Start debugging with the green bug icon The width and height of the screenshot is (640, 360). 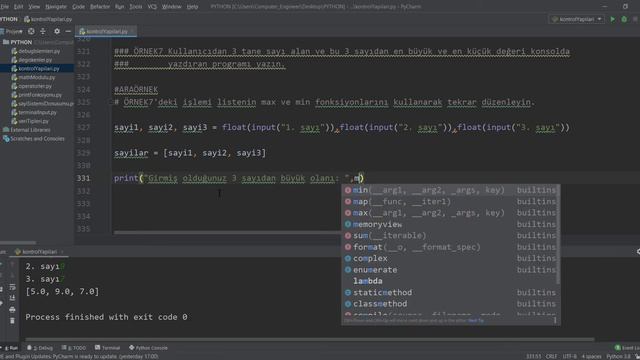[624, 19]
